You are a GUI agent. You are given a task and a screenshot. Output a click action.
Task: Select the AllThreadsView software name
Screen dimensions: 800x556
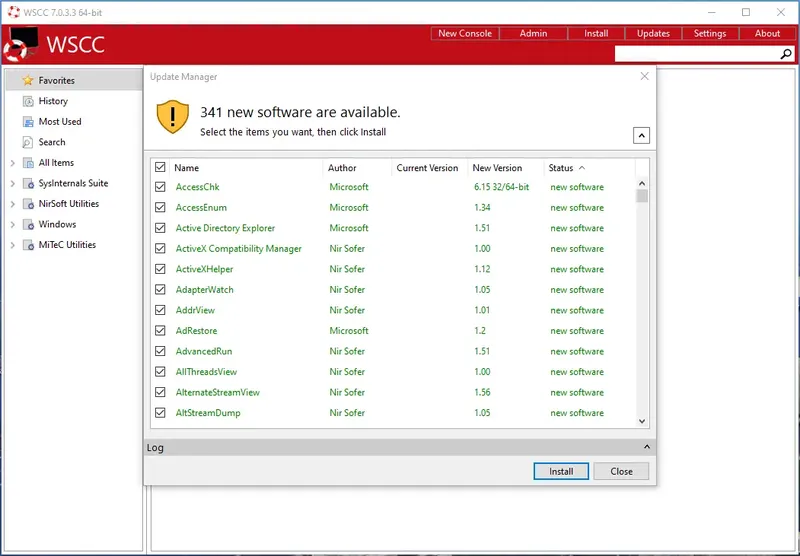(x=206, y=372)
